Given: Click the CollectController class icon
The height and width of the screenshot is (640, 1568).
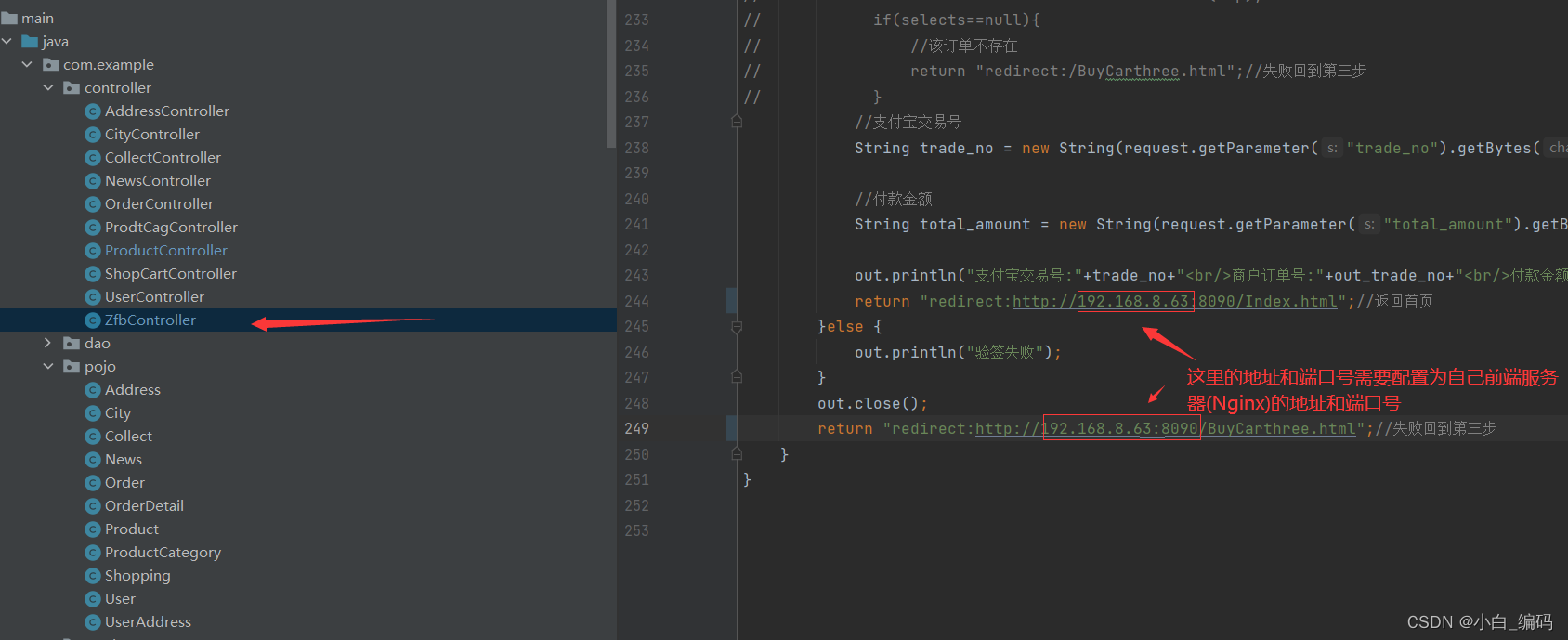Looking at the screenshot, I should coord(92,158).
